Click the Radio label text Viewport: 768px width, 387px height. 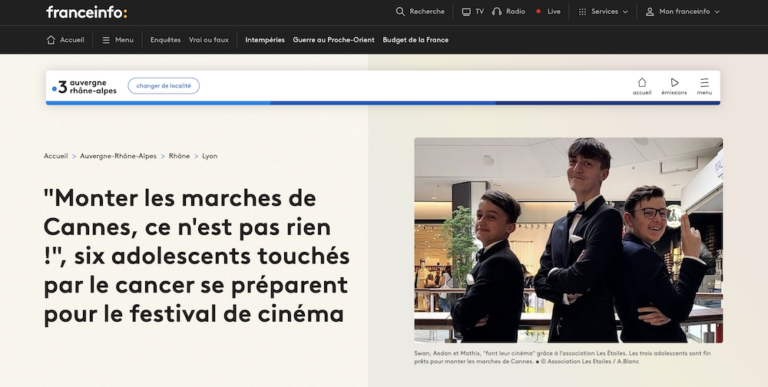pyautogui.click(x=515, y=12)
